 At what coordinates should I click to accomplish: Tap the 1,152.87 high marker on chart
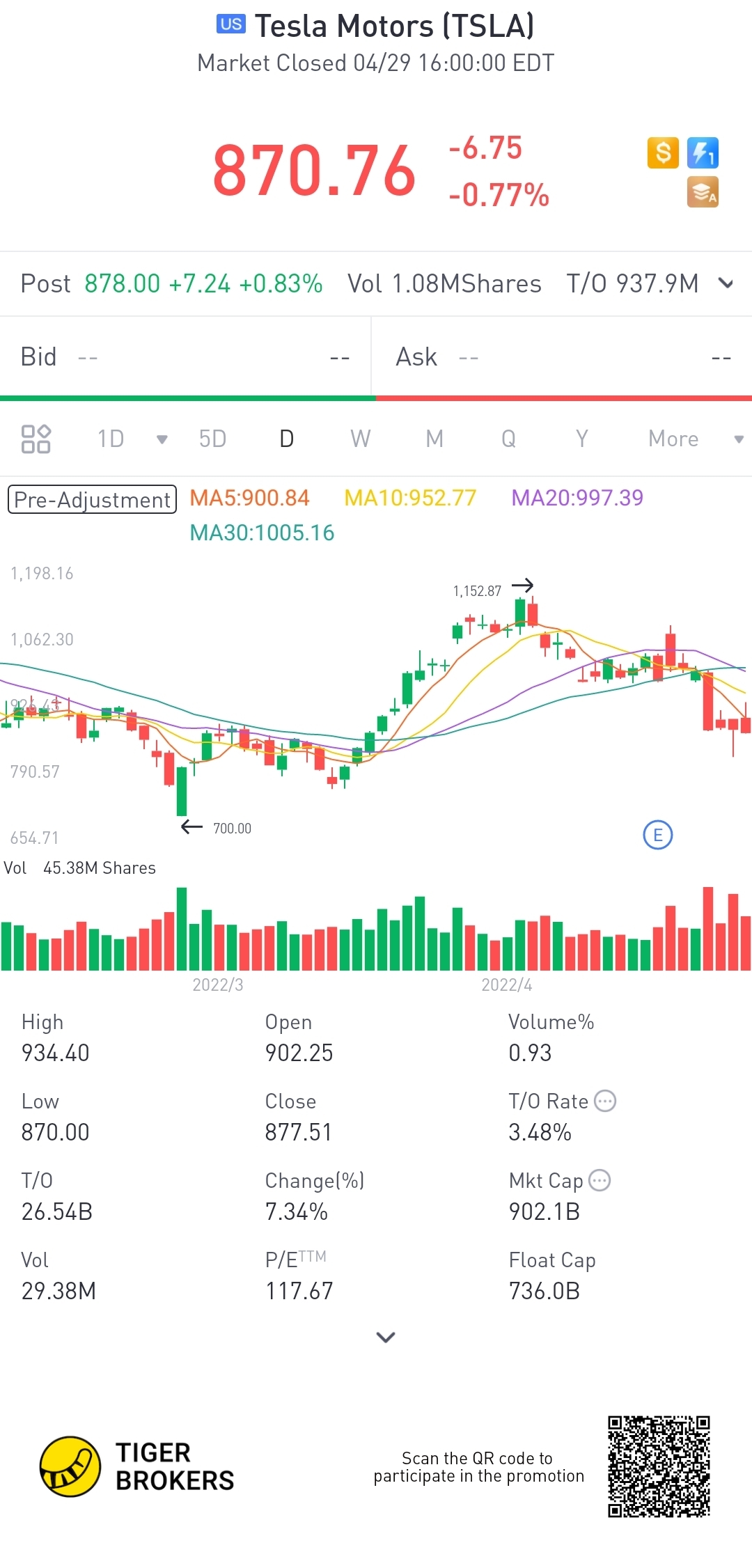(x=477, y=591)
